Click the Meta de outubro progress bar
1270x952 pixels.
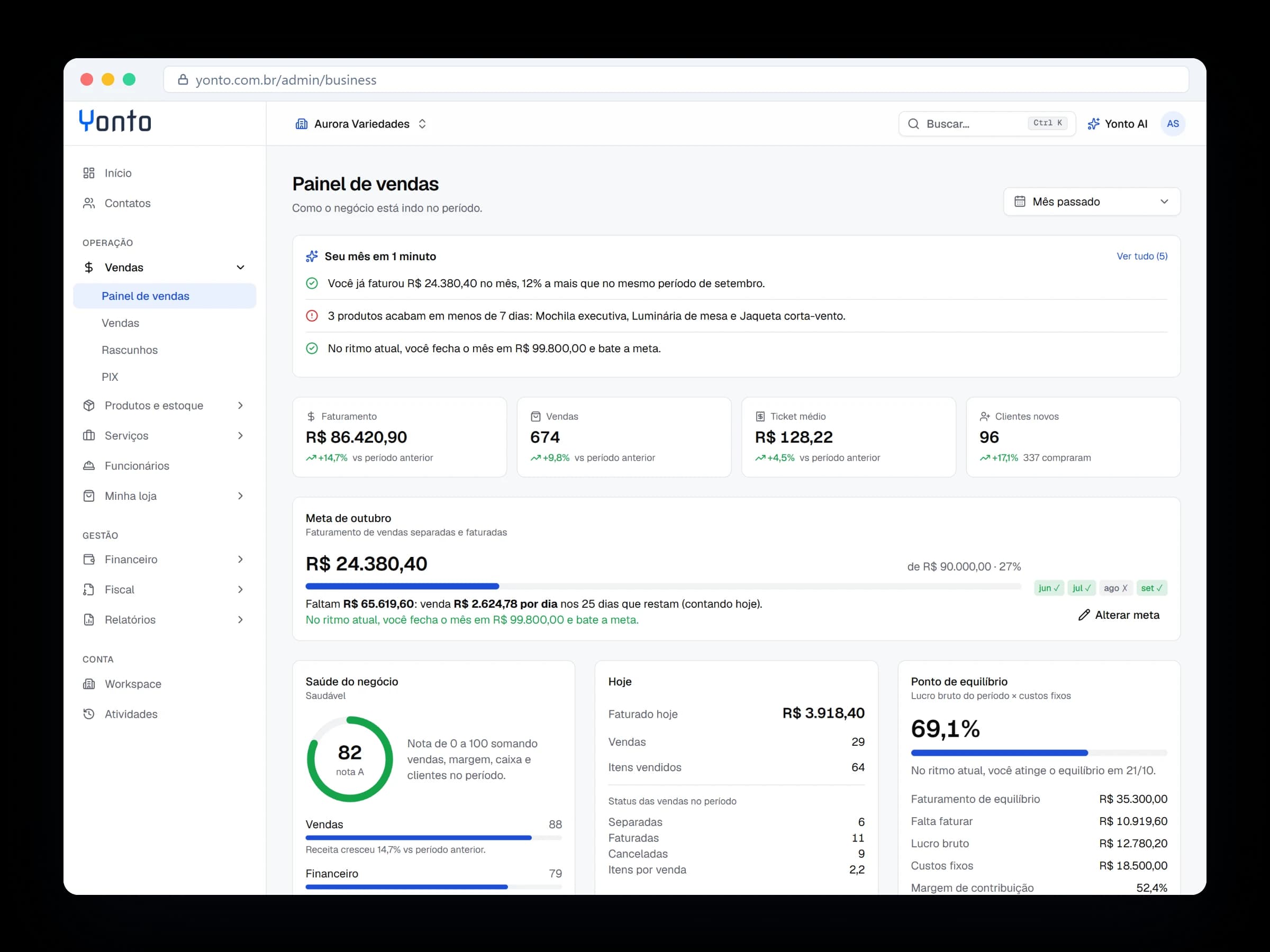pos(663,587)
